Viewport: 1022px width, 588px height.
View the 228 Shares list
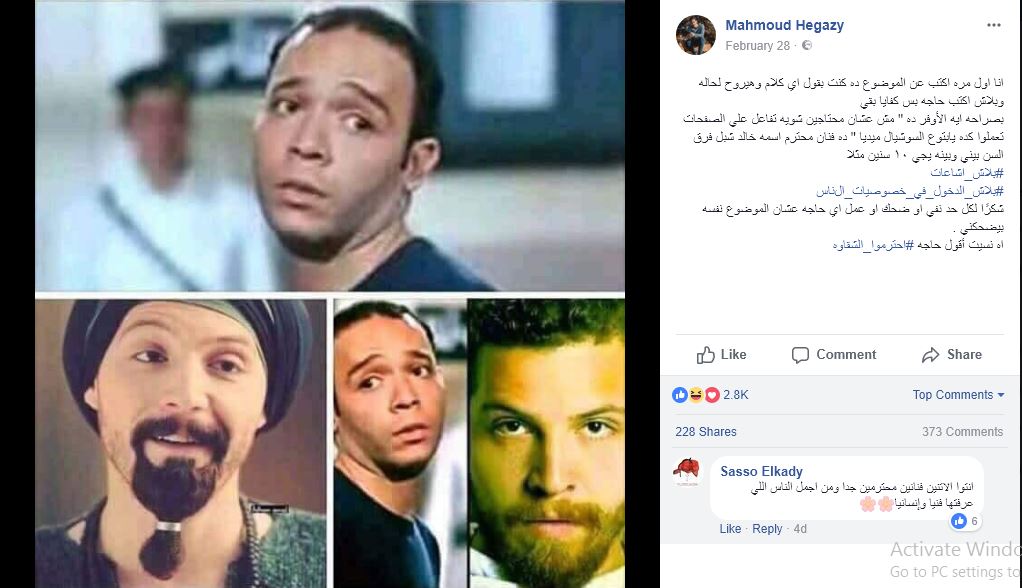pyautogui.click(x=706, y=432)
